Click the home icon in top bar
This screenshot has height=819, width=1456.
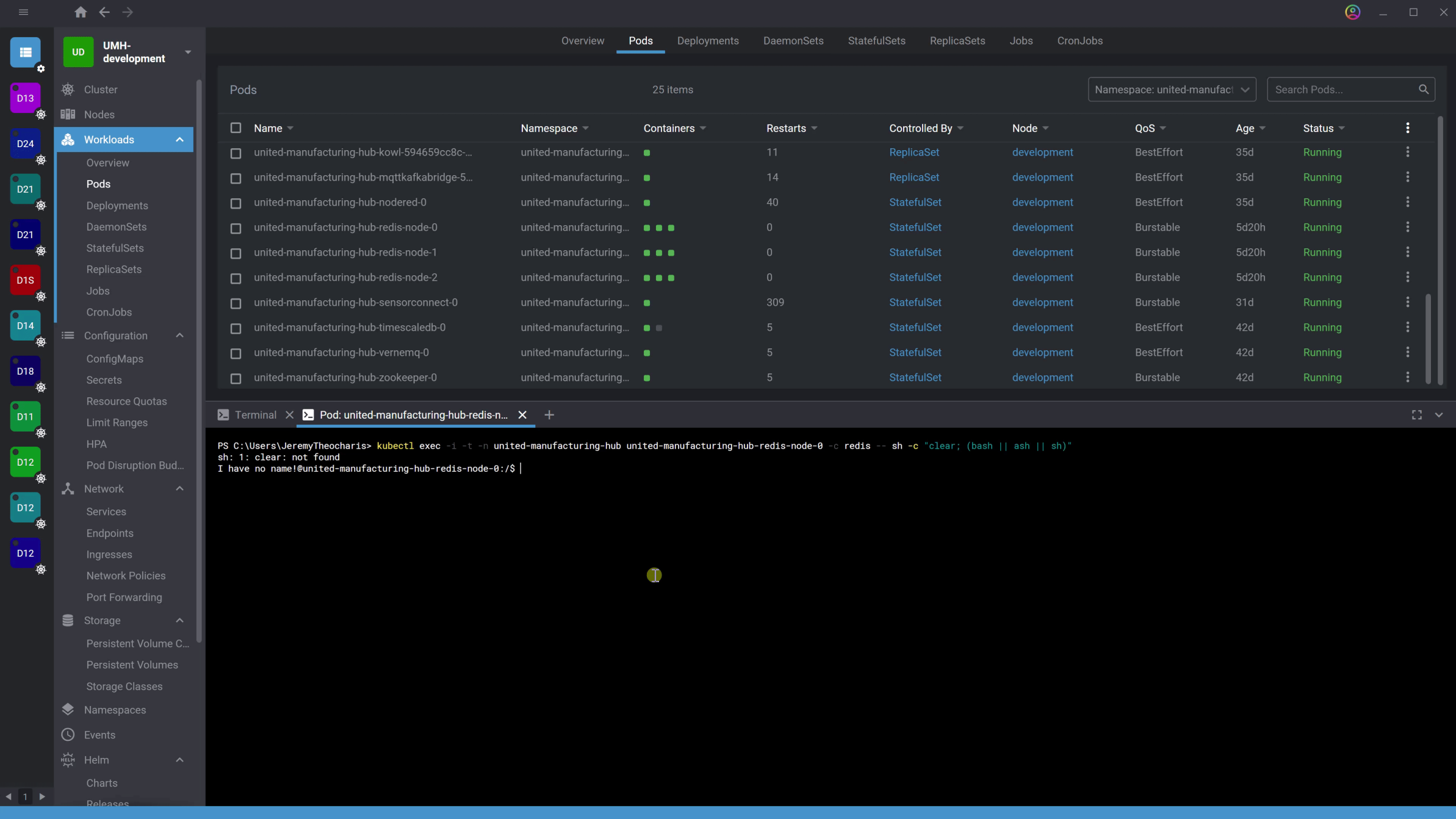pos(81,12)
